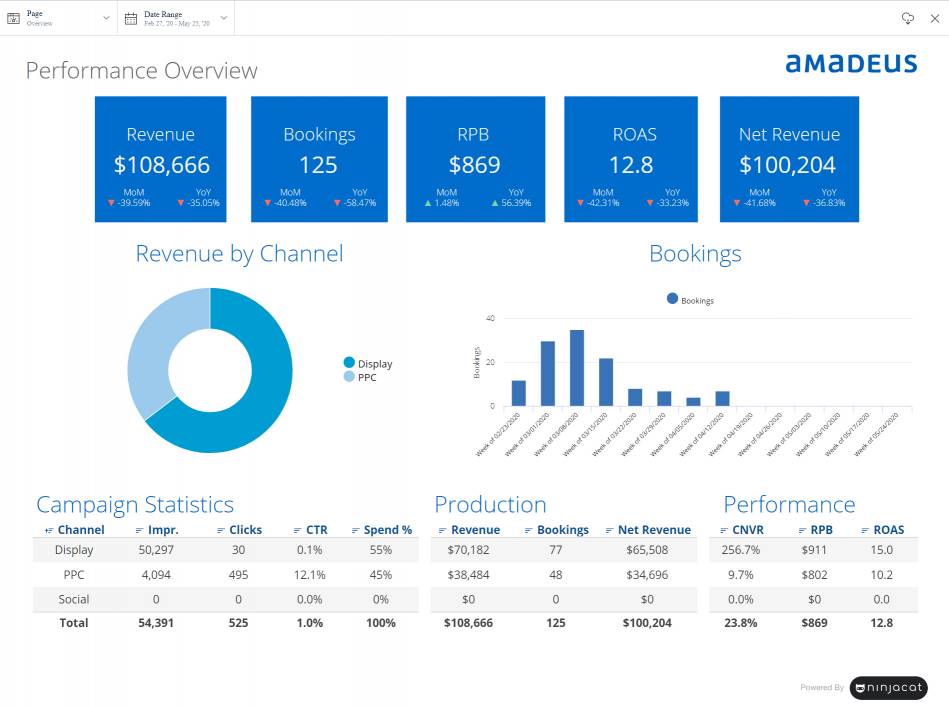
Task: Toggle the Bookings series in chart legend
Action: pyautogui.click(x=672, y=299)
